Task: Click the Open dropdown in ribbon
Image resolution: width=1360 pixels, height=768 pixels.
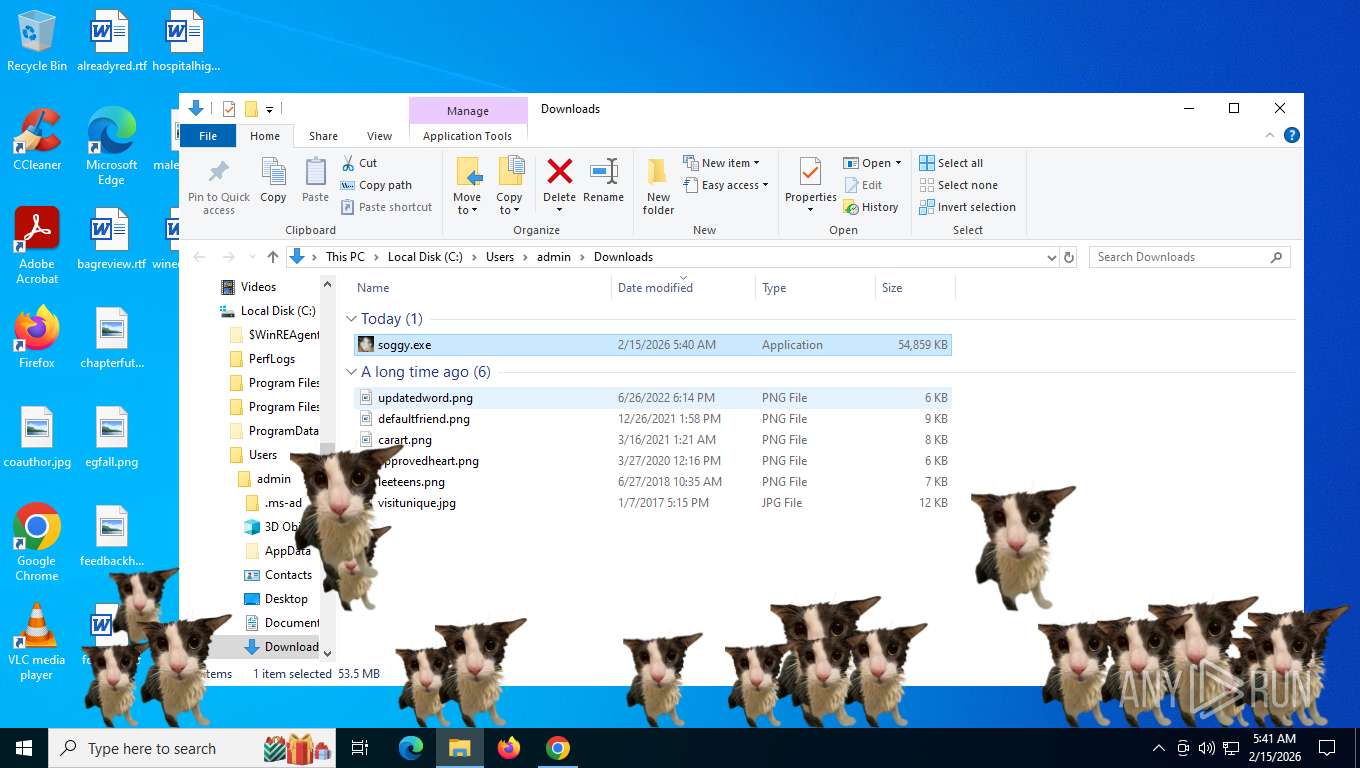Action: [x=872, y=163]
